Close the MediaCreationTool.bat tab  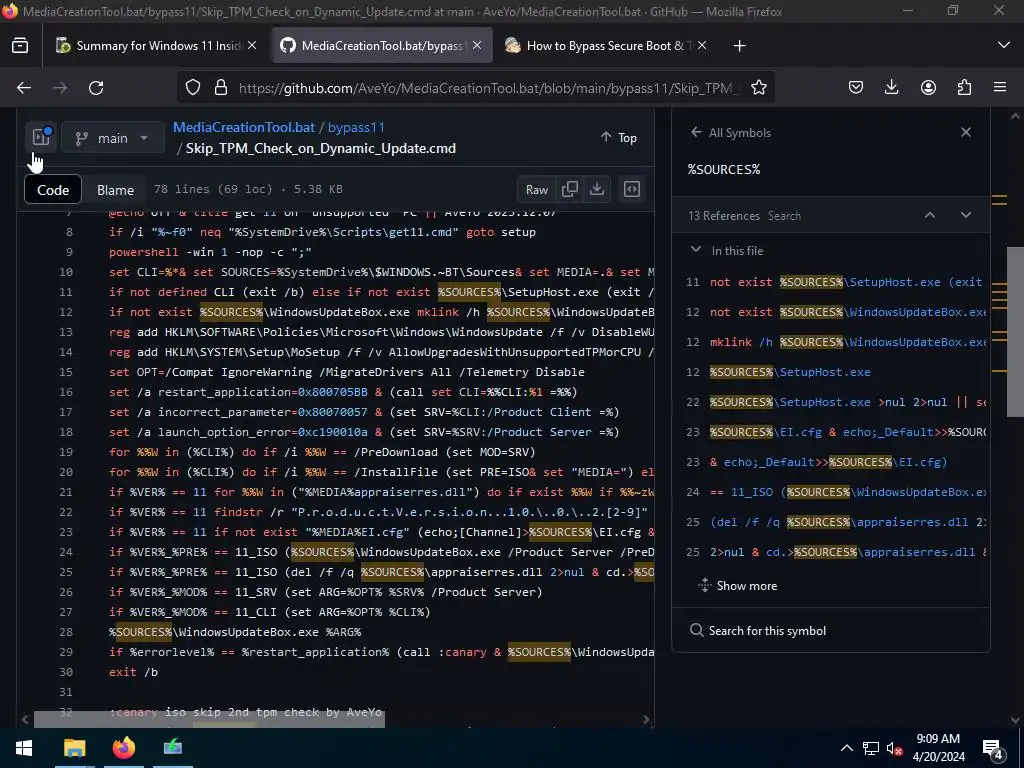tap(477, 46)
